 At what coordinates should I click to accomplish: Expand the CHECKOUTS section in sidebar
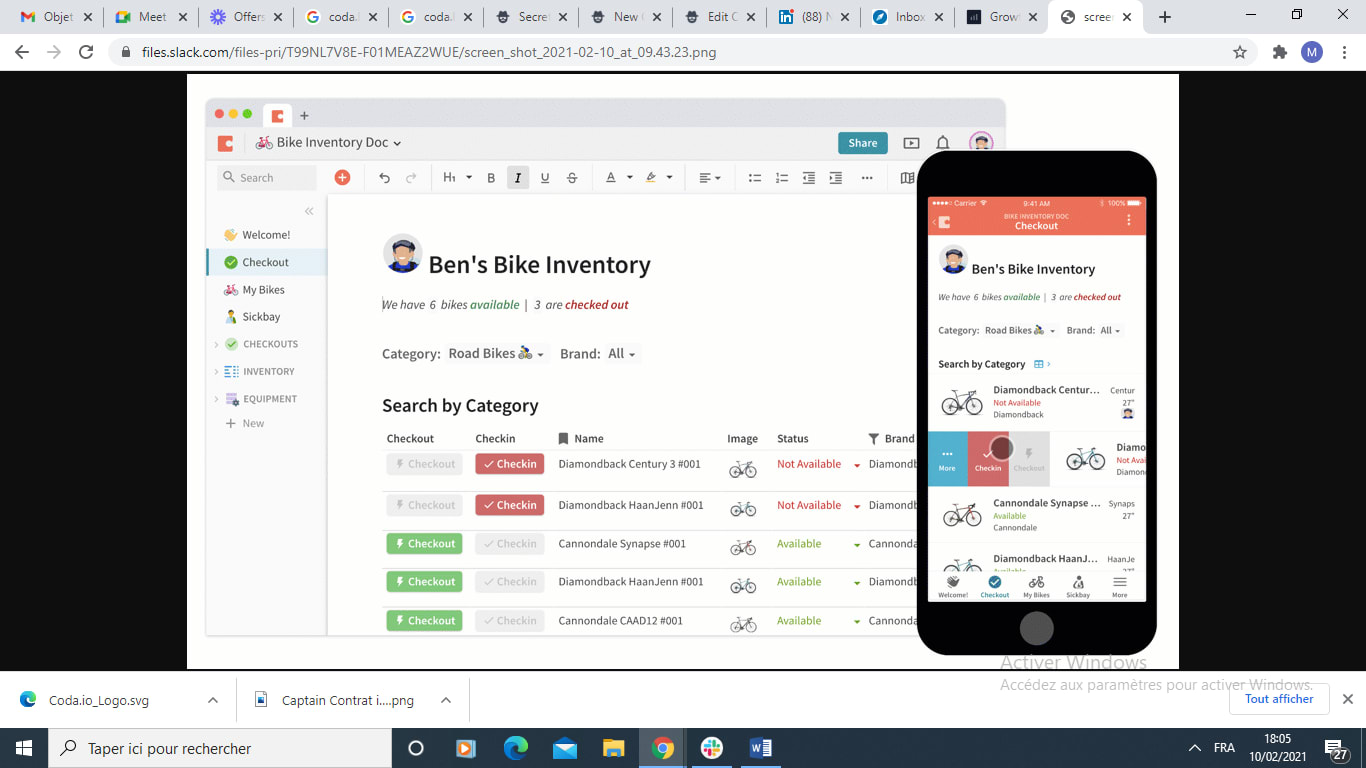(x=216, y=344)
